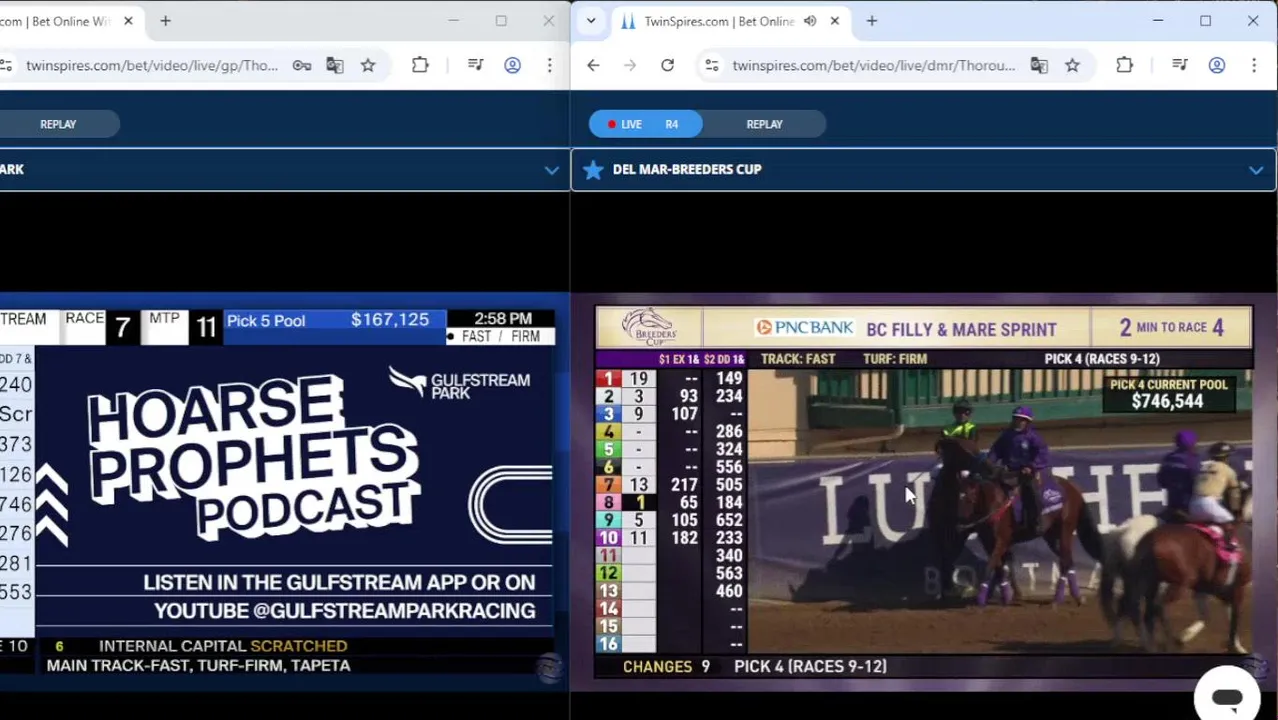The image size is (1278, 720).
Task: Select REPLAY in the right window
Action: [764, 124]
